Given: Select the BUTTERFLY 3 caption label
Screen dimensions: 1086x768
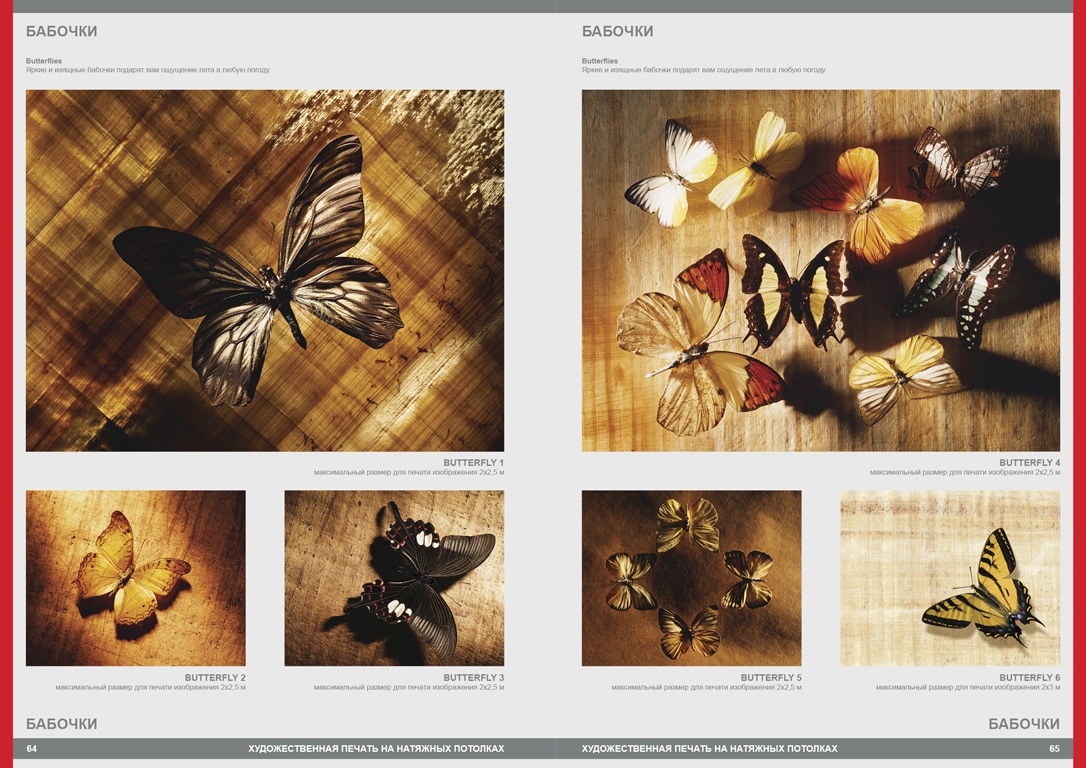Looking at the screenshot, I should (x=473, y=678).
